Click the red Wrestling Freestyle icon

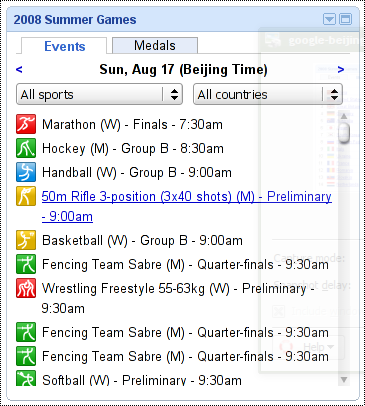[26, 288]
